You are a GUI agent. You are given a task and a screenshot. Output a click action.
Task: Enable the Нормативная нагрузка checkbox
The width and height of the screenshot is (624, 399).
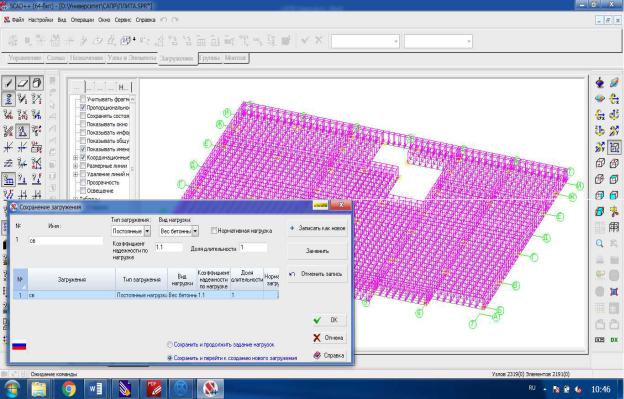(214, 230)
